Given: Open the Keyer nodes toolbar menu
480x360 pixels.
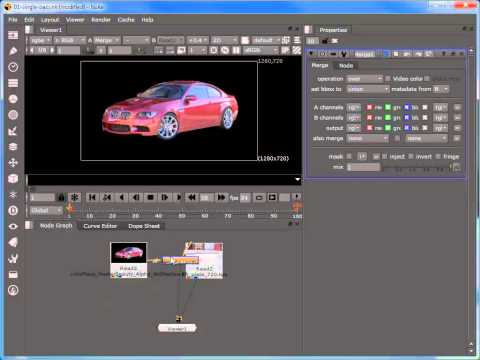Looking at the screenshot, I should [x=13, y=131].
